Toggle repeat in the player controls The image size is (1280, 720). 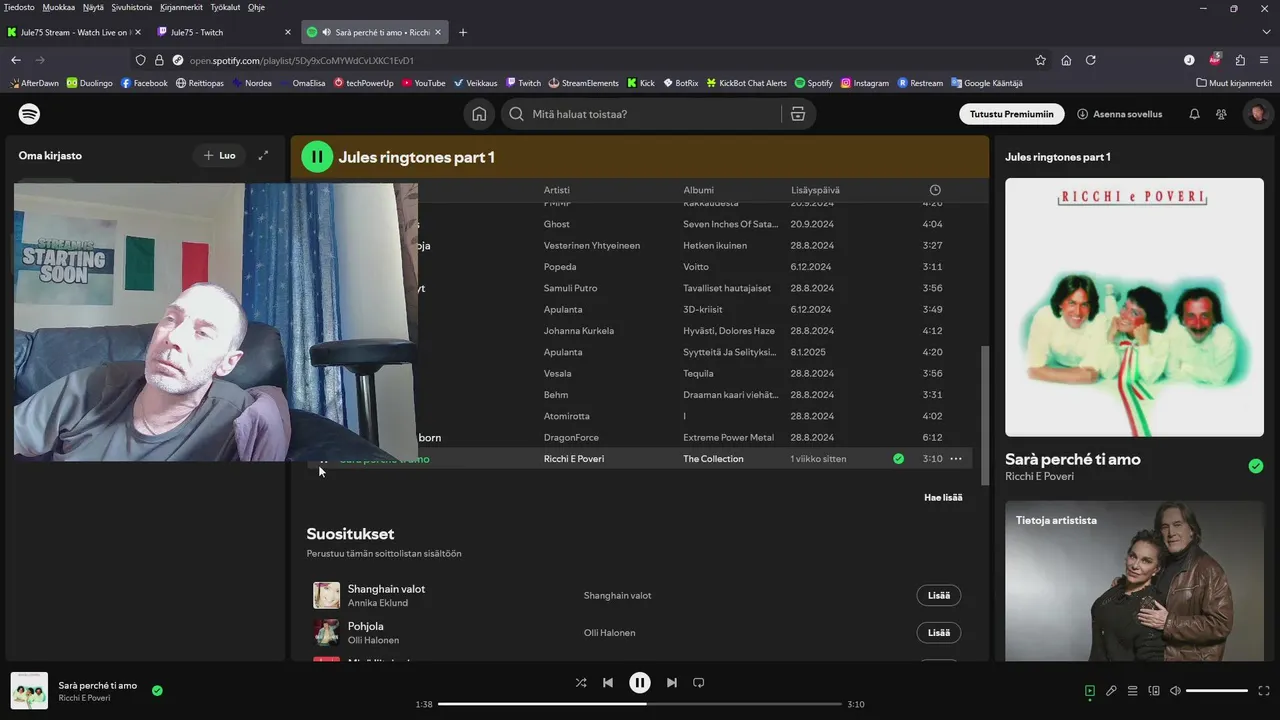pos(699,683)
